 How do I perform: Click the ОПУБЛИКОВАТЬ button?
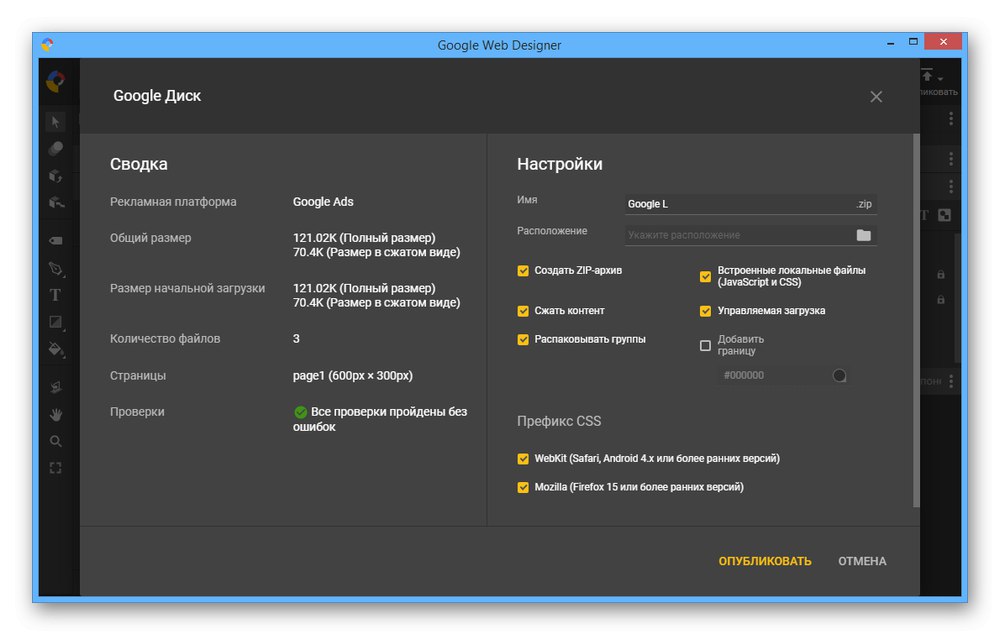[765, 561]
